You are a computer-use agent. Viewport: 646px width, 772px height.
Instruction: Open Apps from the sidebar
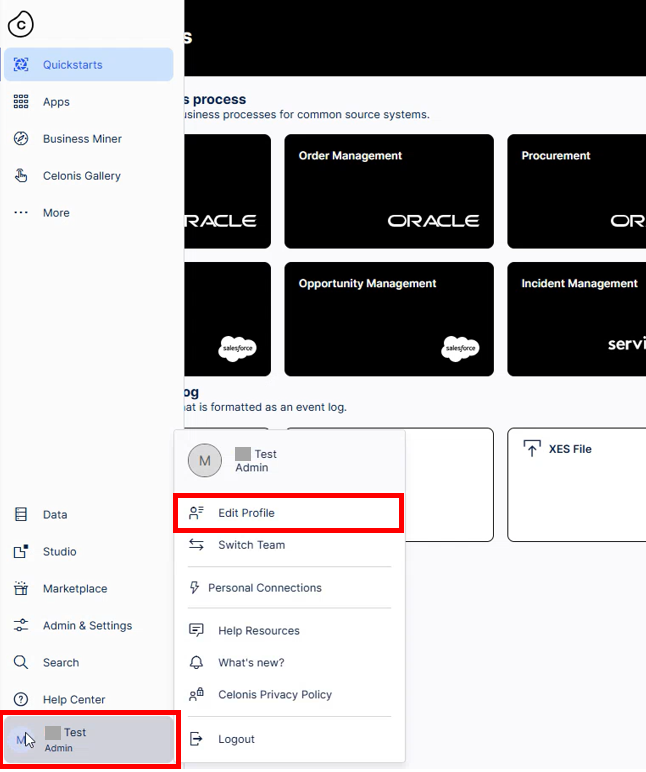pos(89,102)
